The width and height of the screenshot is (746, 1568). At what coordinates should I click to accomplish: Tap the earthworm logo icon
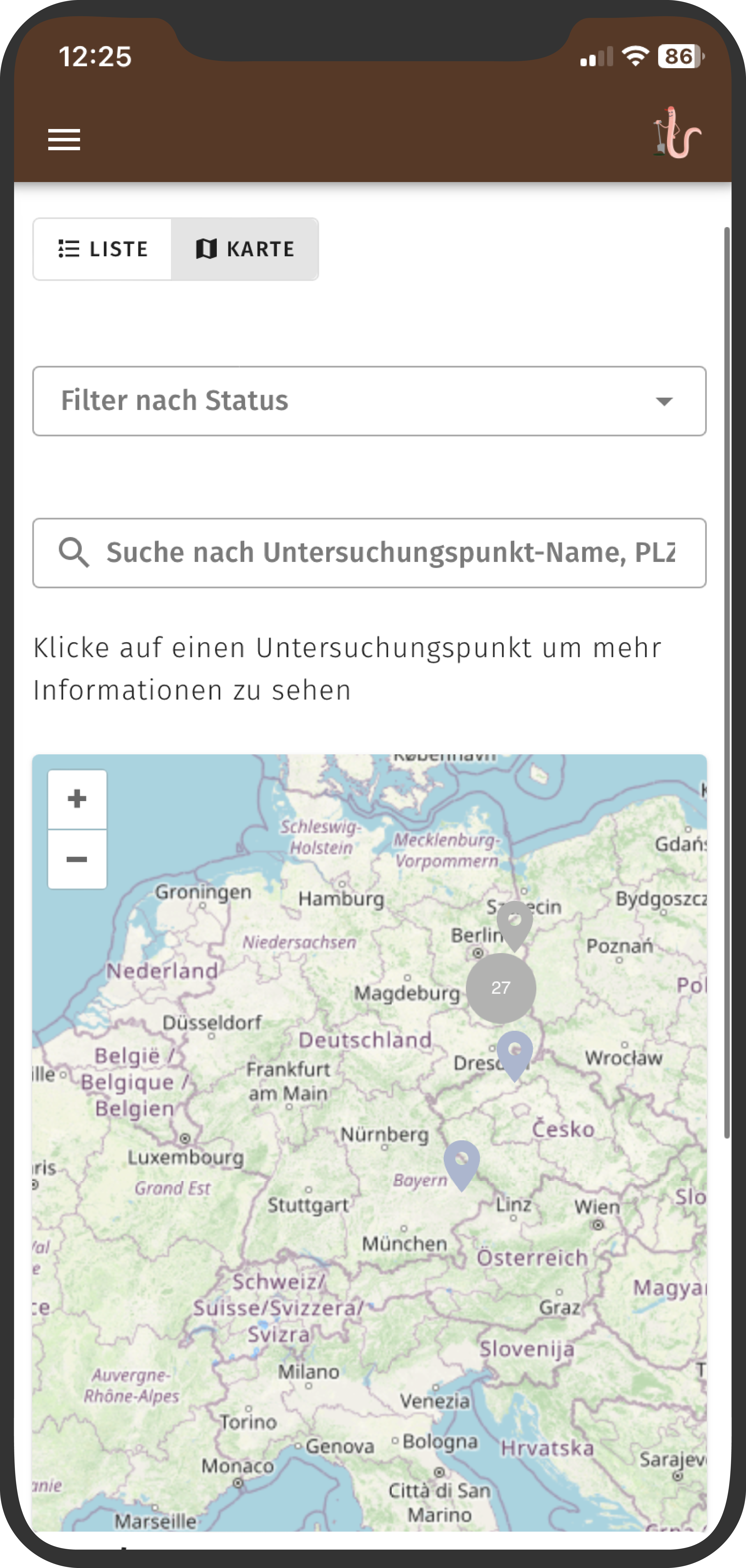pos(677,133)
